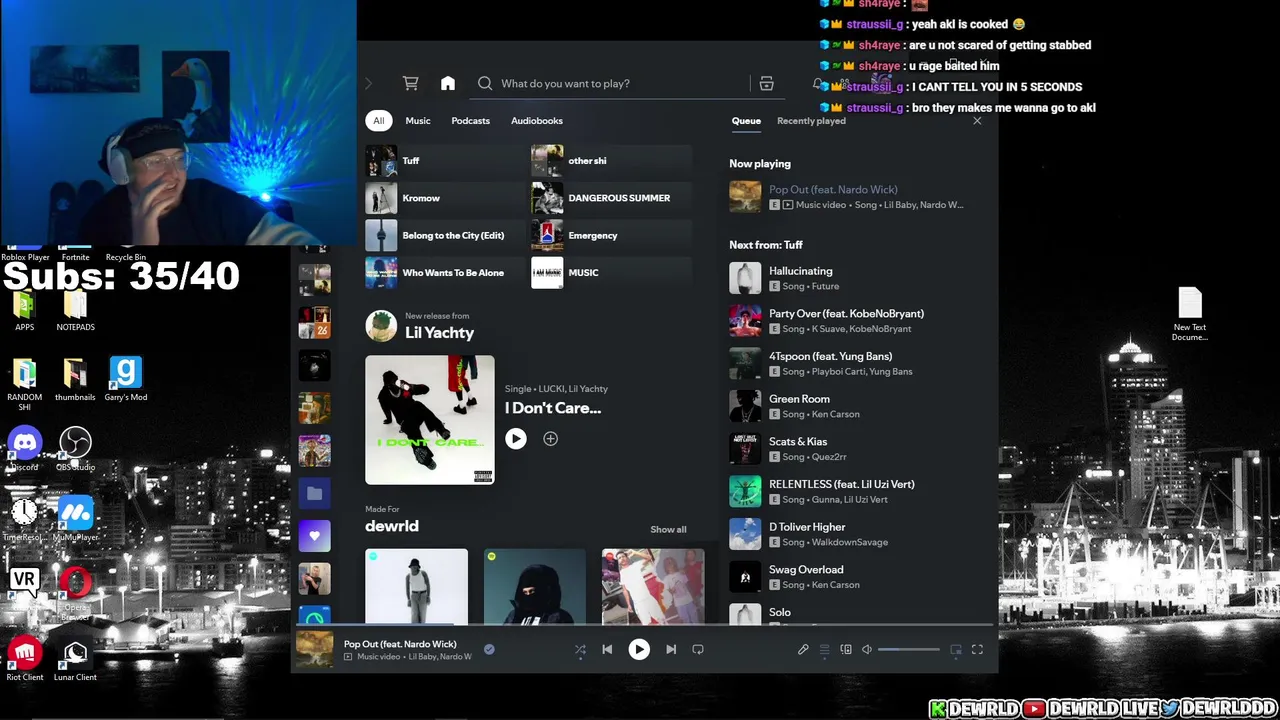
Task: Open the shopping cart icon in Spotify
Action: (410, 84)
